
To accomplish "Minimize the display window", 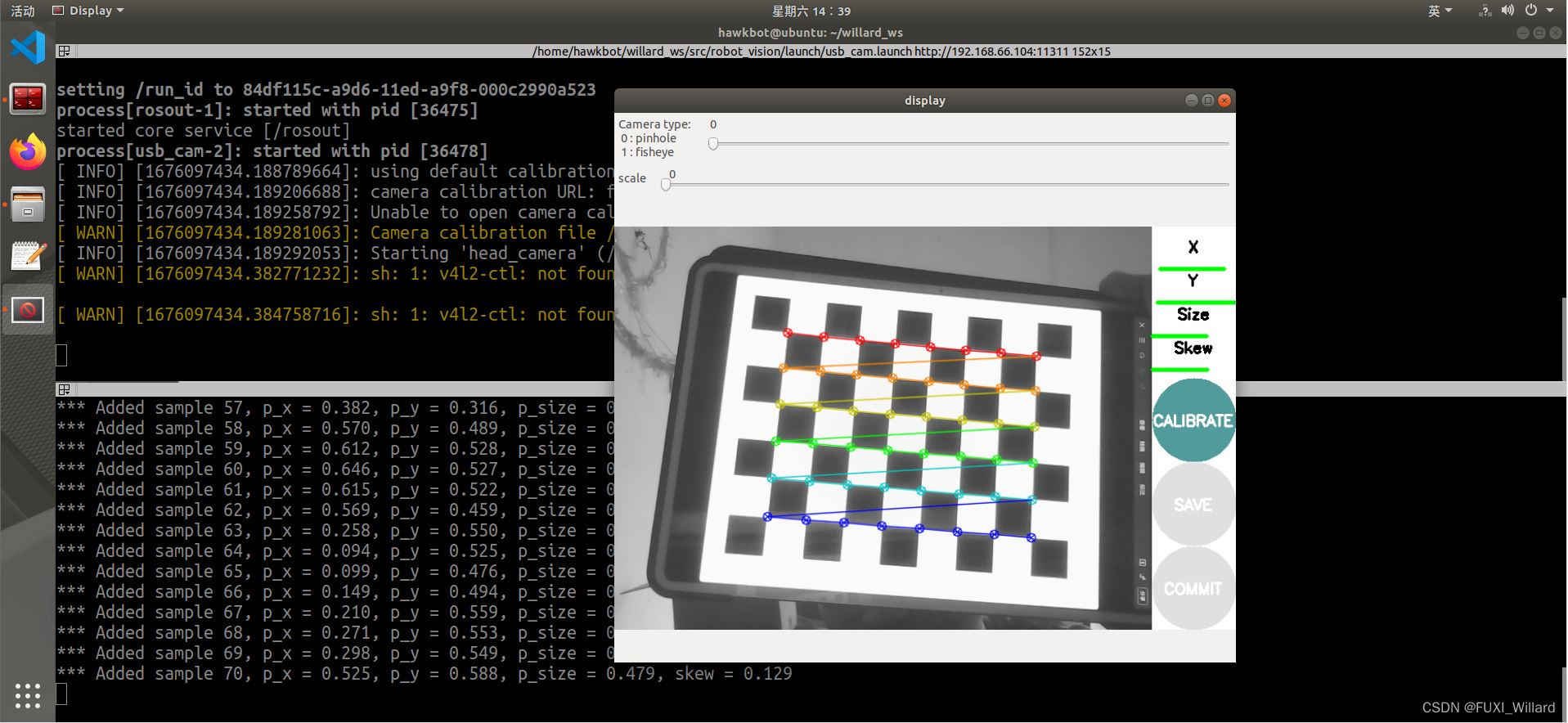I will (x=1191, y=101).
